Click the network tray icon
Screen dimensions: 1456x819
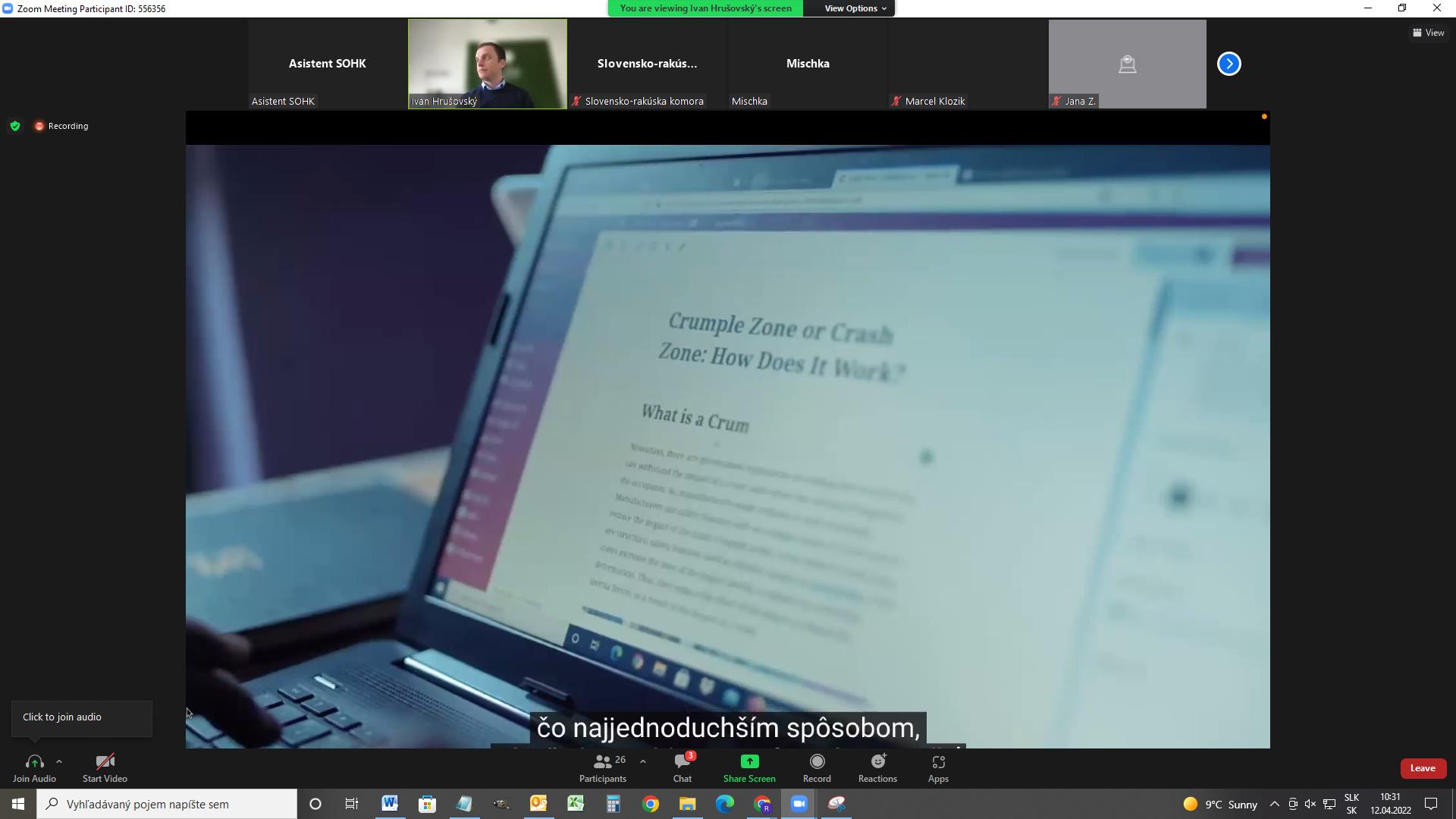coord(1329,804)
